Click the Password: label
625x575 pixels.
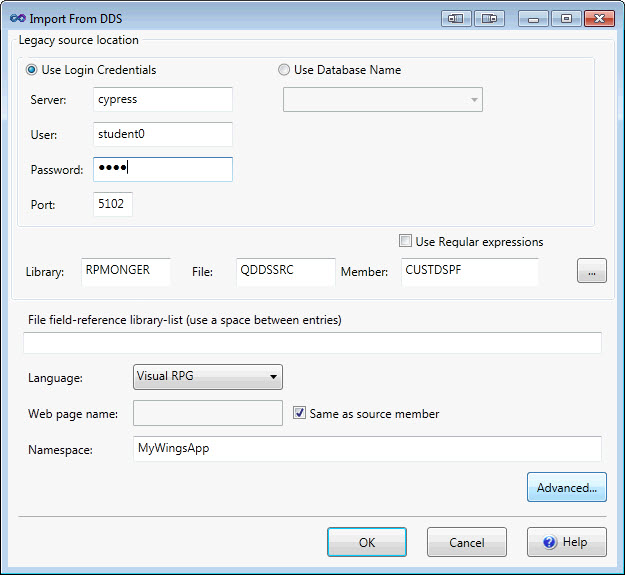tap(57, 170)
